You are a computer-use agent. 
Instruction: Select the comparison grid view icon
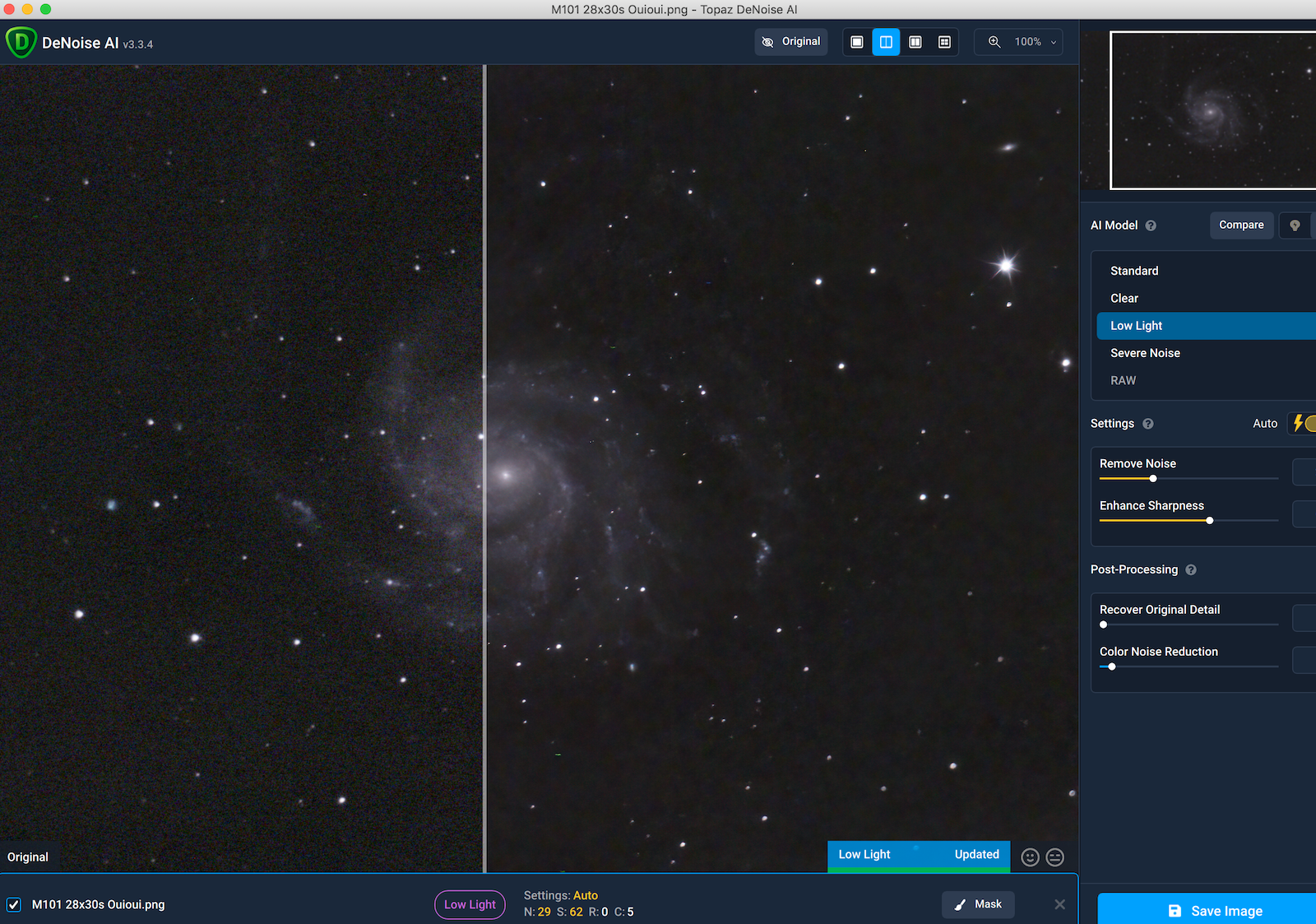tap(944, 42)
